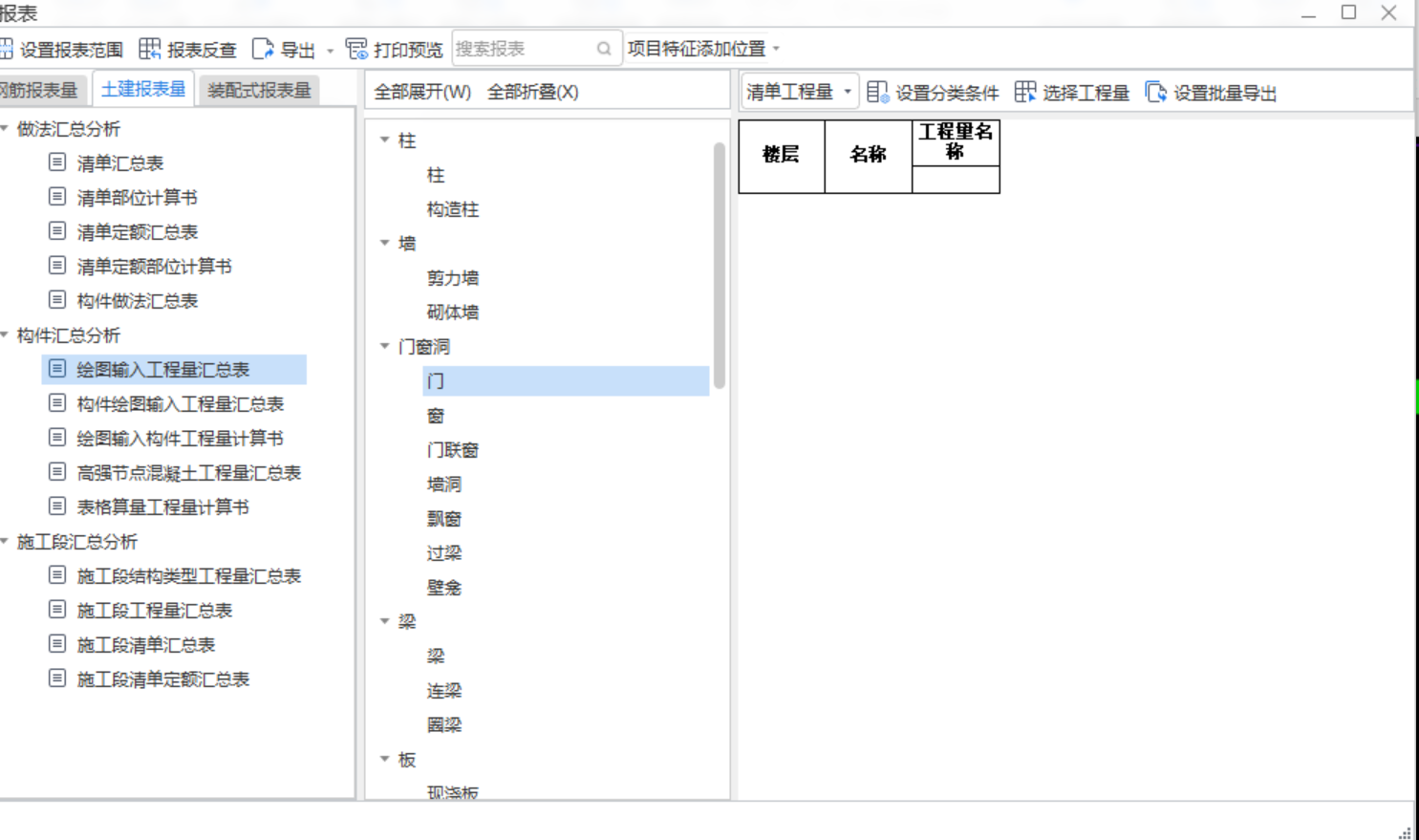Collapse the 柱 category node

pos(385,140)
